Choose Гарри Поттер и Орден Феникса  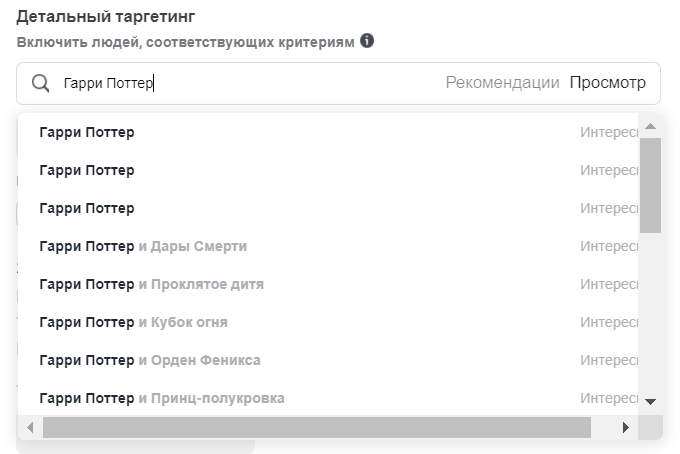point(327,360)
